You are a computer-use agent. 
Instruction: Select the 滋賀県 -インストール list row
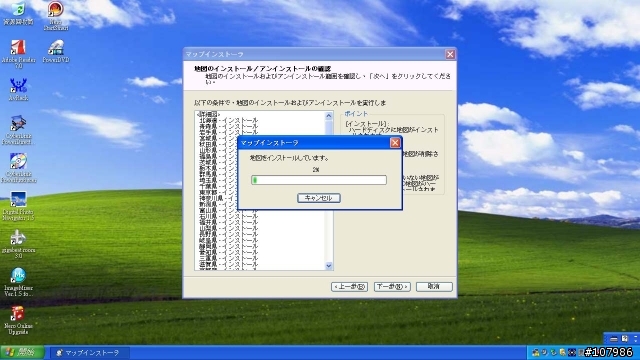229,264
